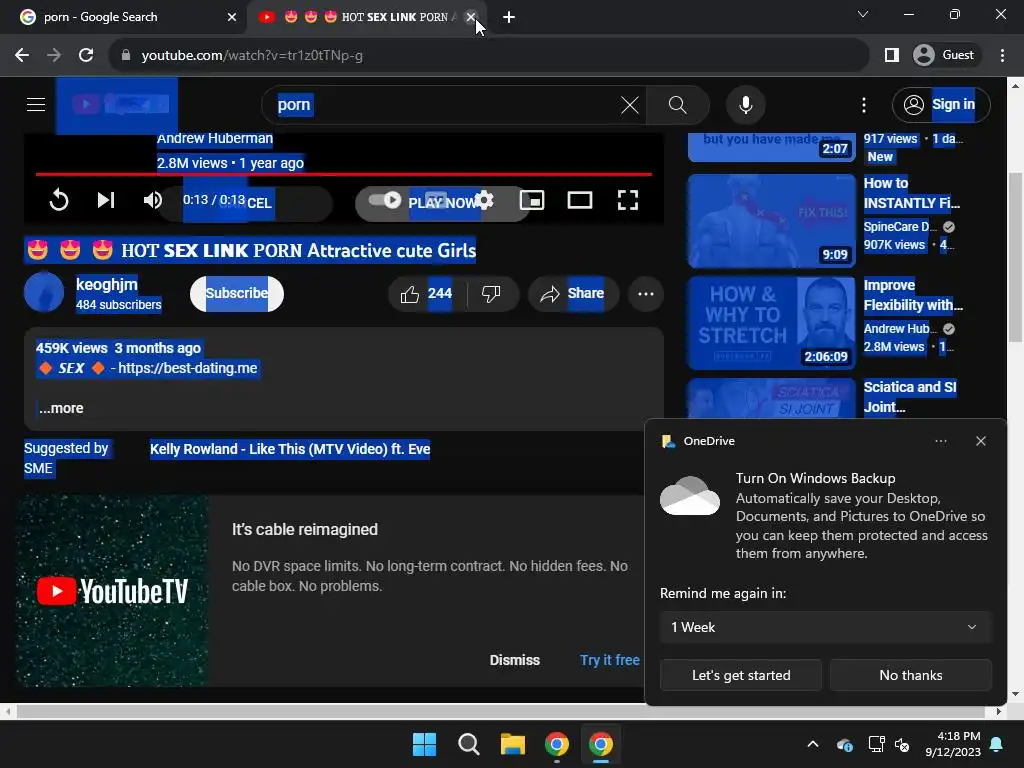Screen dimensions: 1024x768
Task: Open a new browser tab
Action: click(509, 17)
